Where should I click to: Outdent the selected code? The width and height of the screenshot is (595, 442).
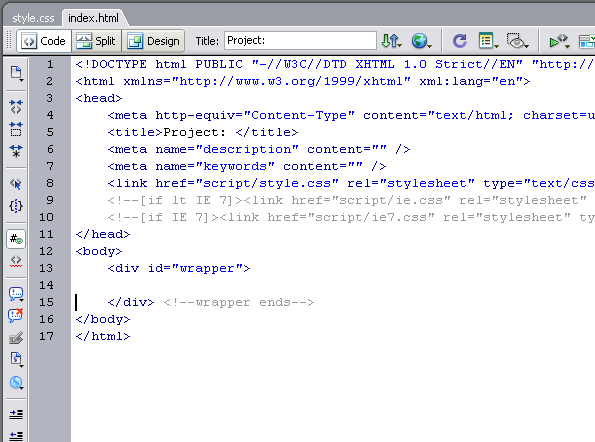(x=16, y=436)
